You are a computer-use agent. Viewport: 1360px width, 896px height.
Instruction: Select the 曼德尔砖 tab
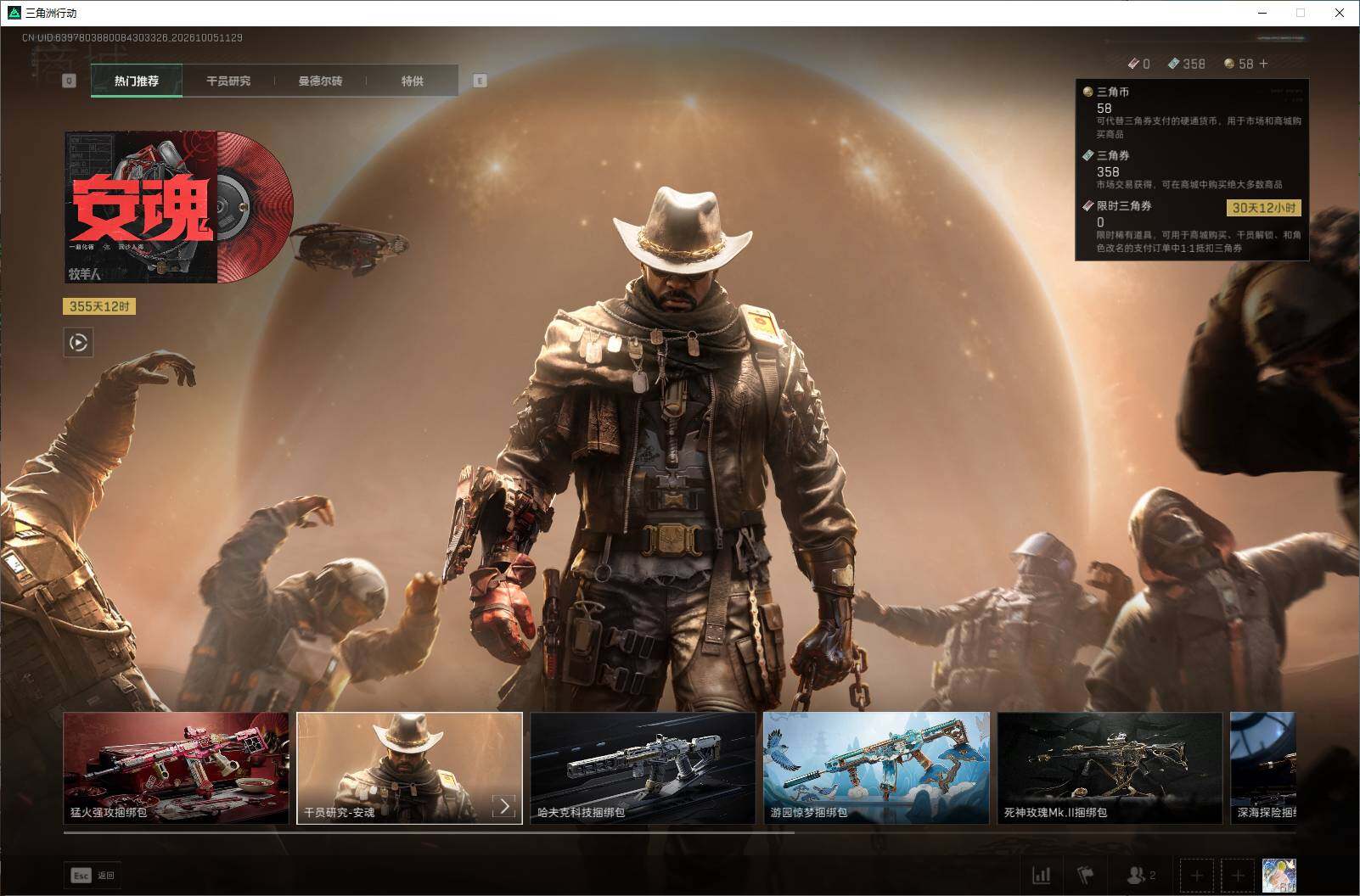[x=320, y=81]
